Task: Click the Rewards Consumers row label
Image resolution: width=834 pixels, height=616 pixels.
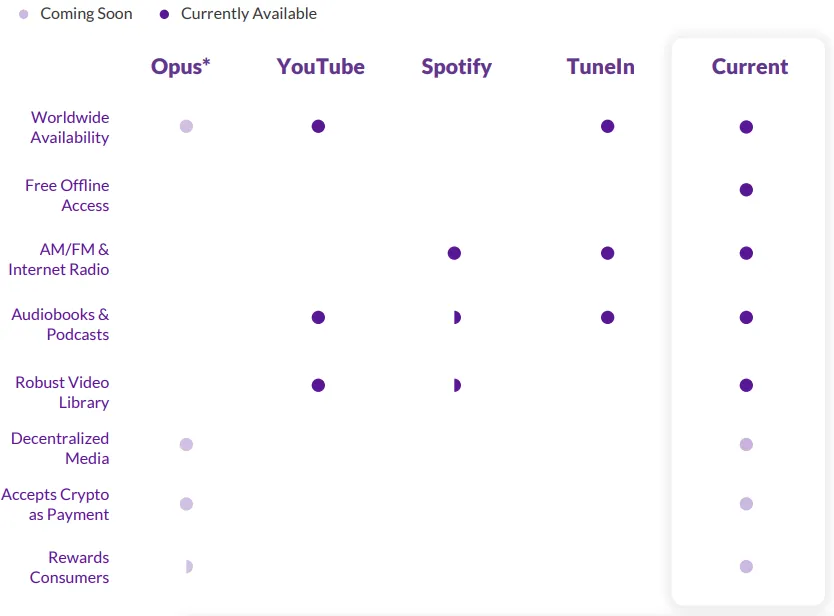Action: tap(69, 567)
